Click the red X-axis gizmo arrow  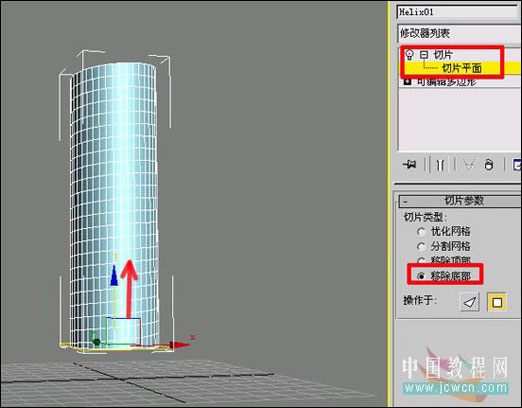(x=179, y=345)
